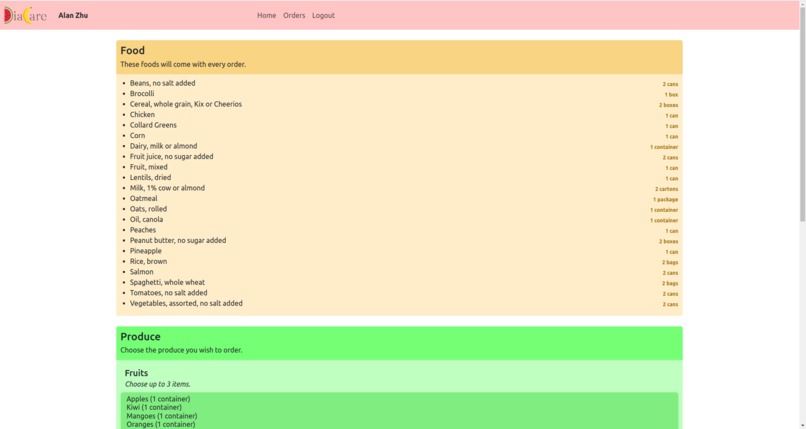Click '2 bags' quantity beside Rice, brown
The height and width of the screenshot is (429, 806).
point(670,263)
